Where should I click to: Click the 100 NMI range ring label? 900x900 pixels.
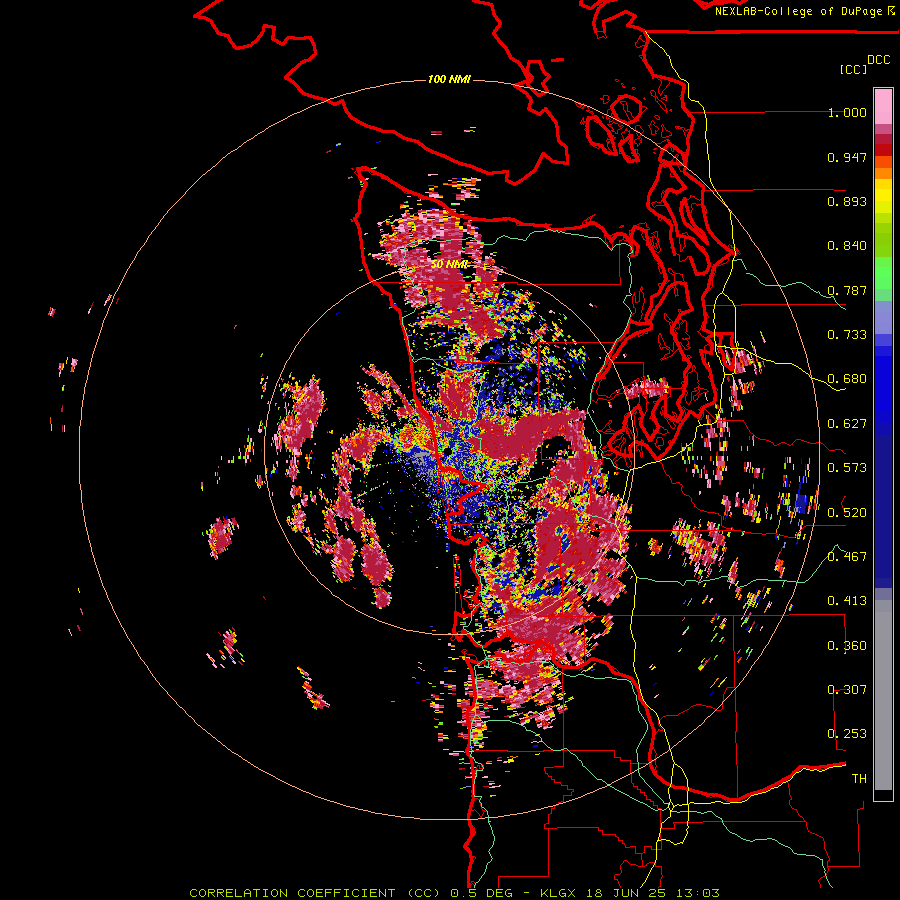tap(449, 79)
